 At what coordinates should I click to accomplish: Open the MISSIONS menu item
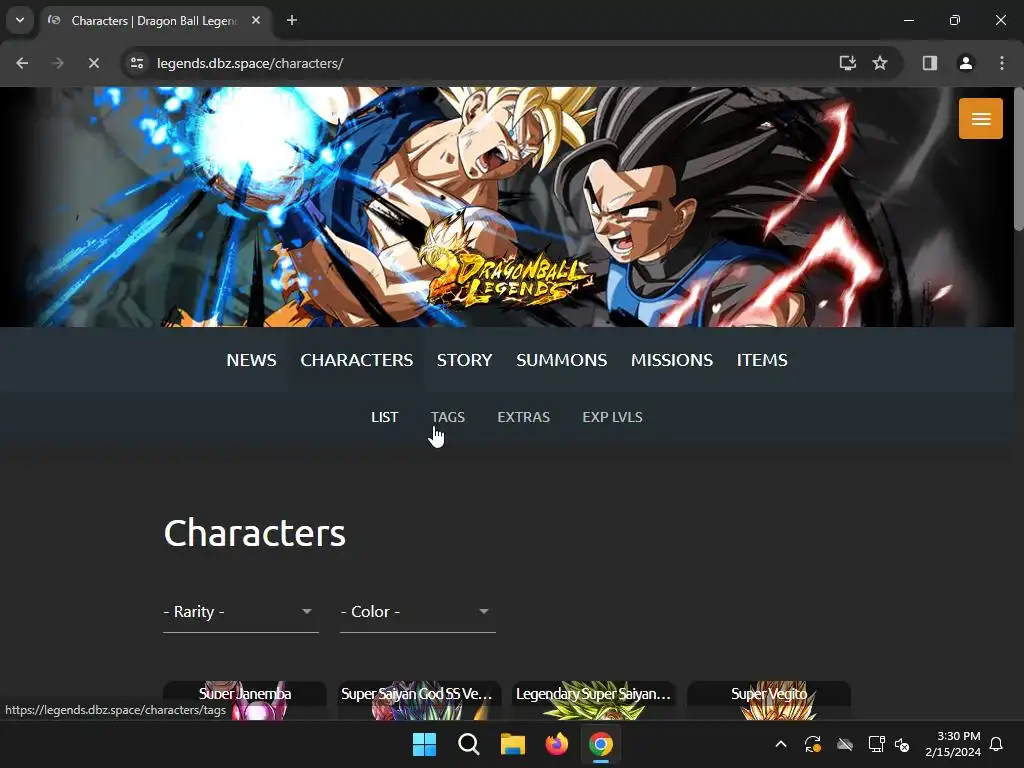click(671, 360)
